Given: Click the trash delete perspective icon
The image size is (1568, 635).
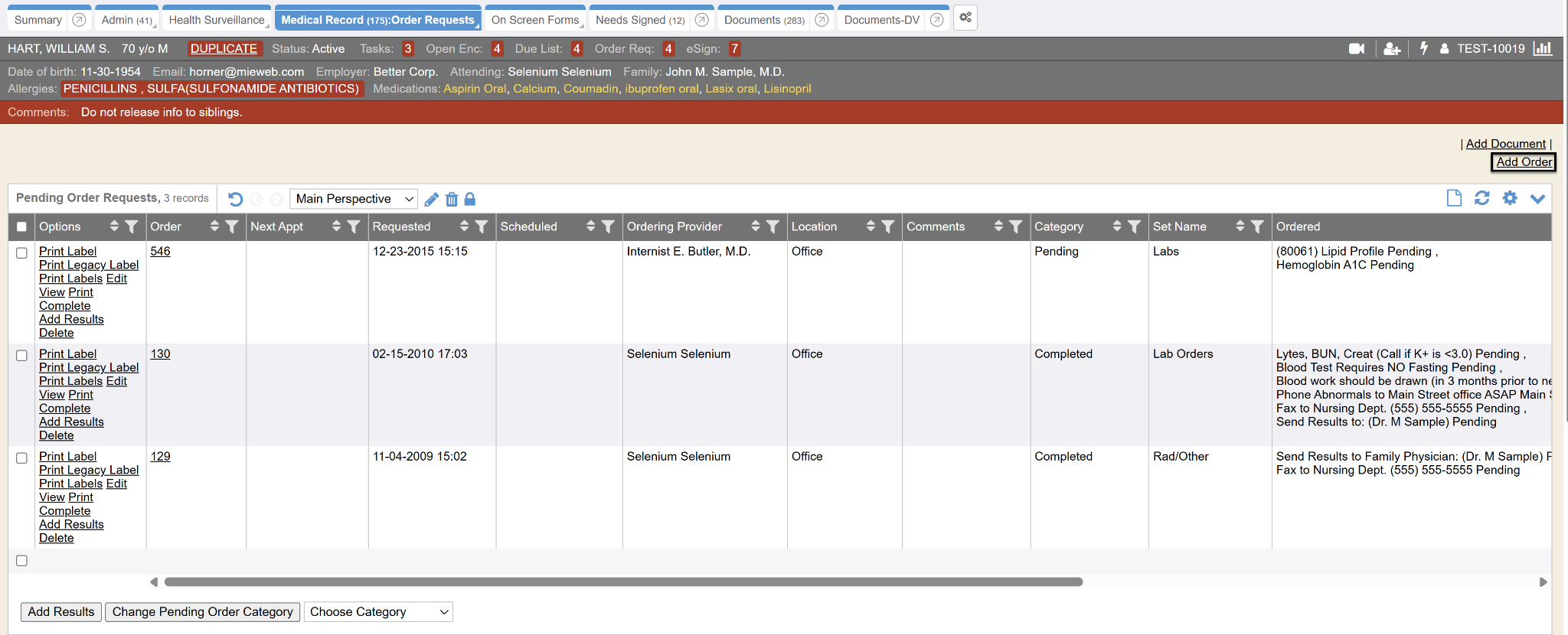Looking at the screenshot, I should 452,200.
